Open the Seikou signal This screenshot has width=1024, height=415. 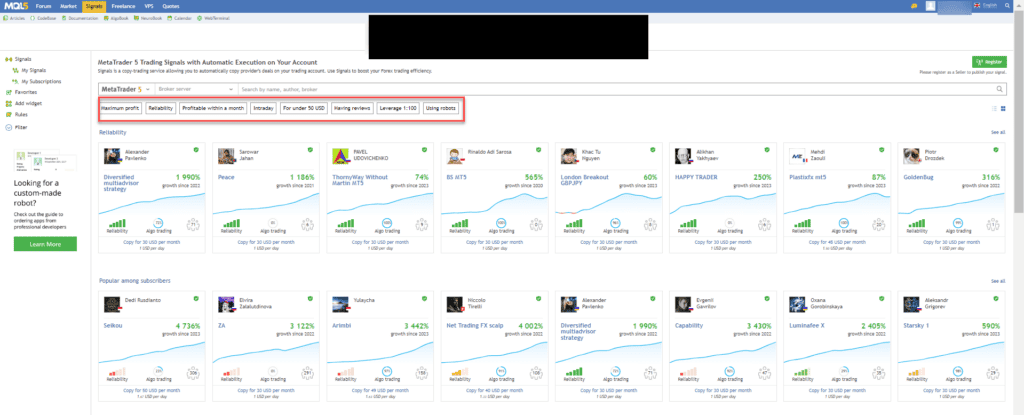(113, 325)
